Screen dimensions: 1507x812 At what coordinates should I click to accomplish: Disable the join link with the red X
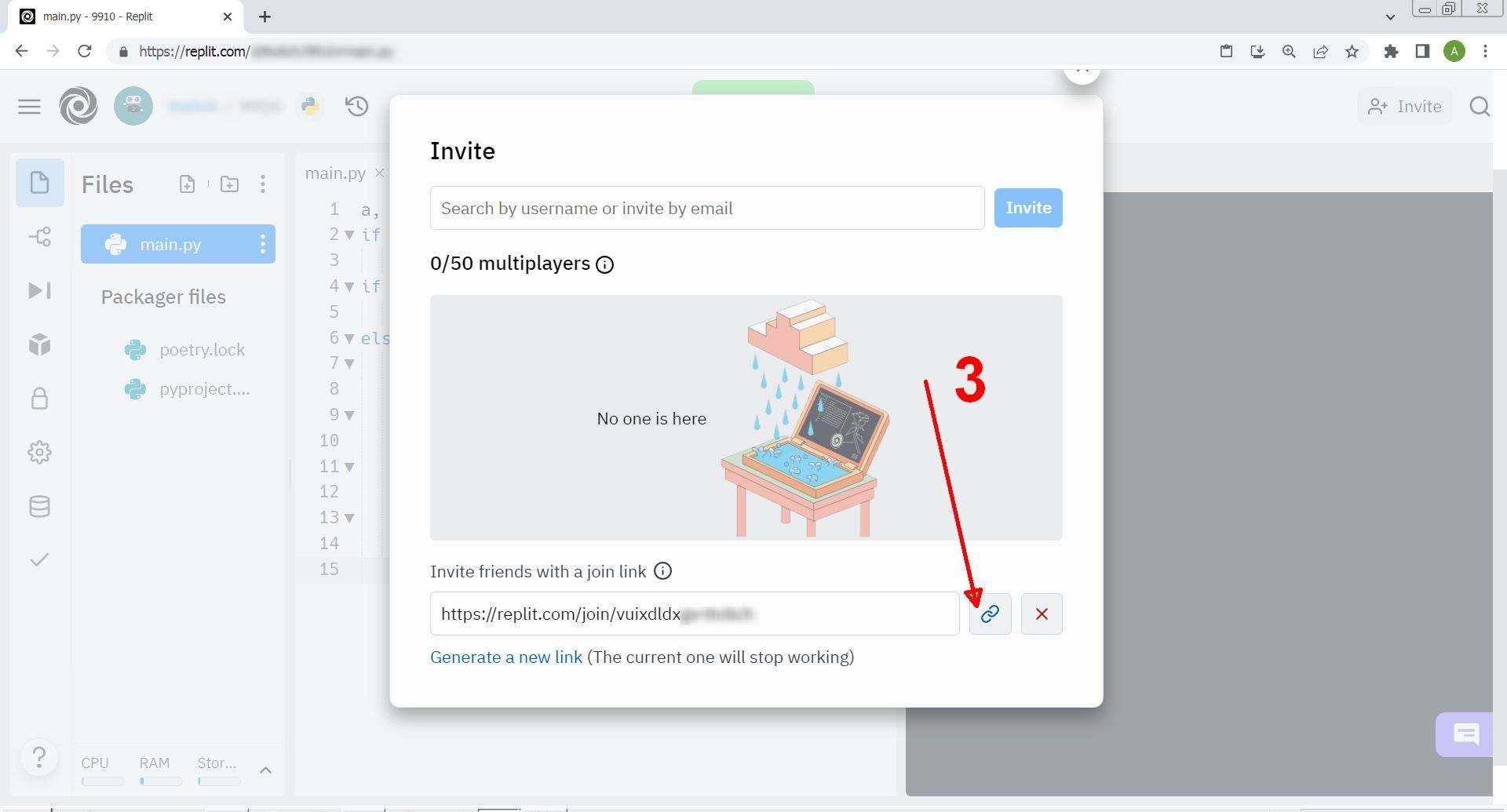(1042, 614)
